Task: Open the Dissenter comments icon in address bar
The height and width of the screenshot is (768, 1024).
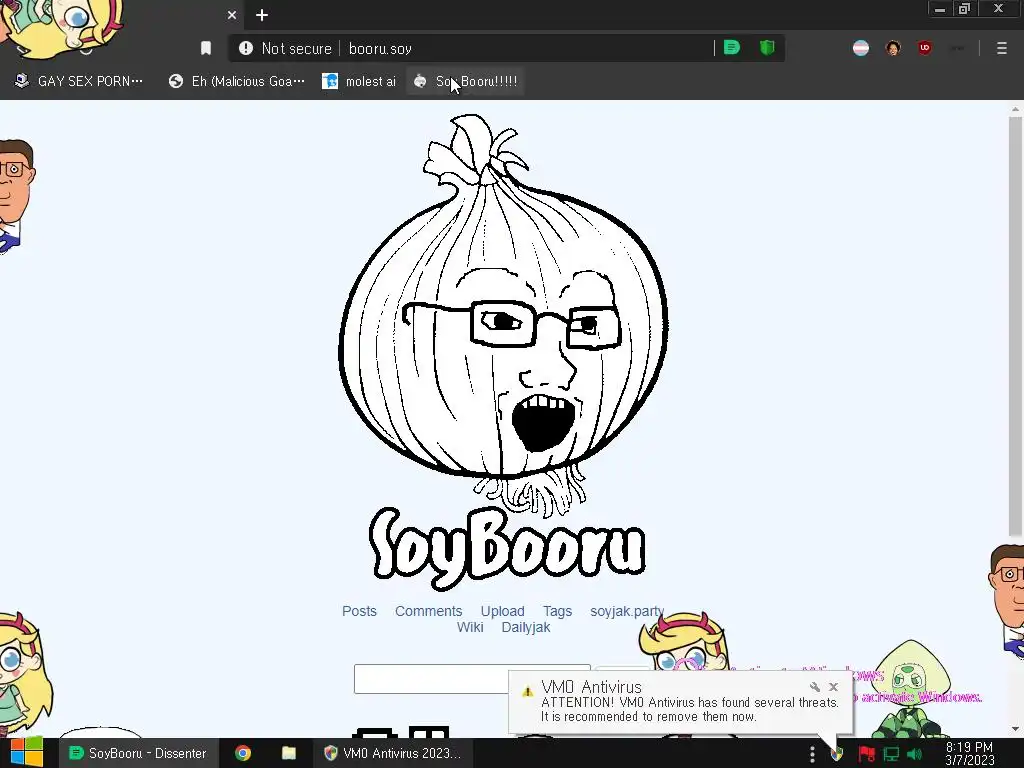Action: tap(731, 48)
